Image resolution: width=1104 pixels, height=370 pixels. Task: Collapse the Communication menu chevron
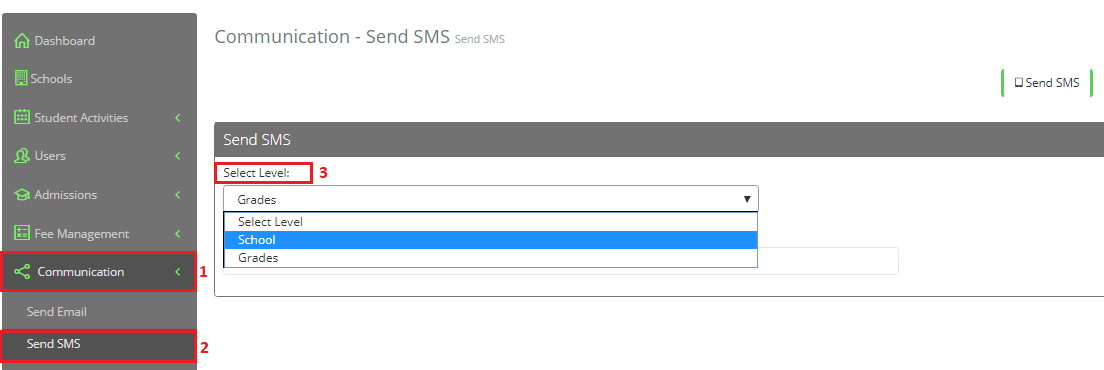point(178,272)
